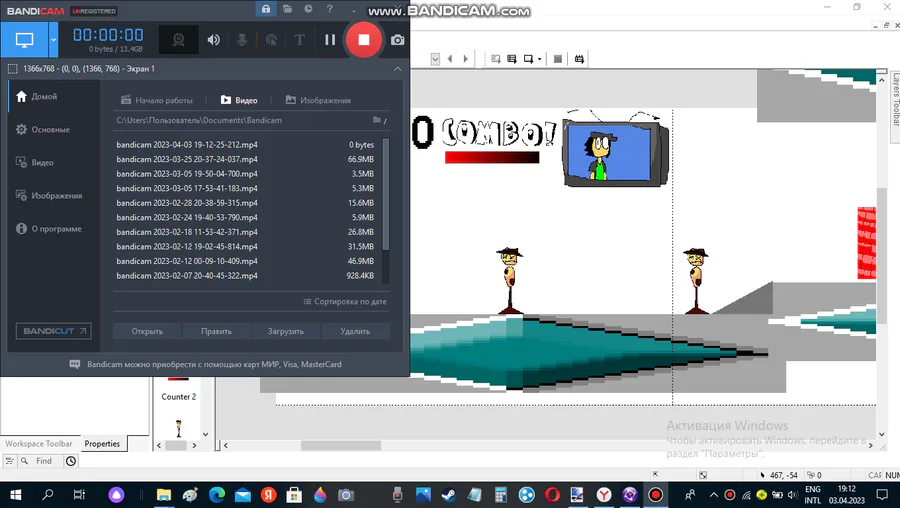Open the О программе section
Image resolution: width=900 pixels, height=508 pixels.
coord(55,228)
